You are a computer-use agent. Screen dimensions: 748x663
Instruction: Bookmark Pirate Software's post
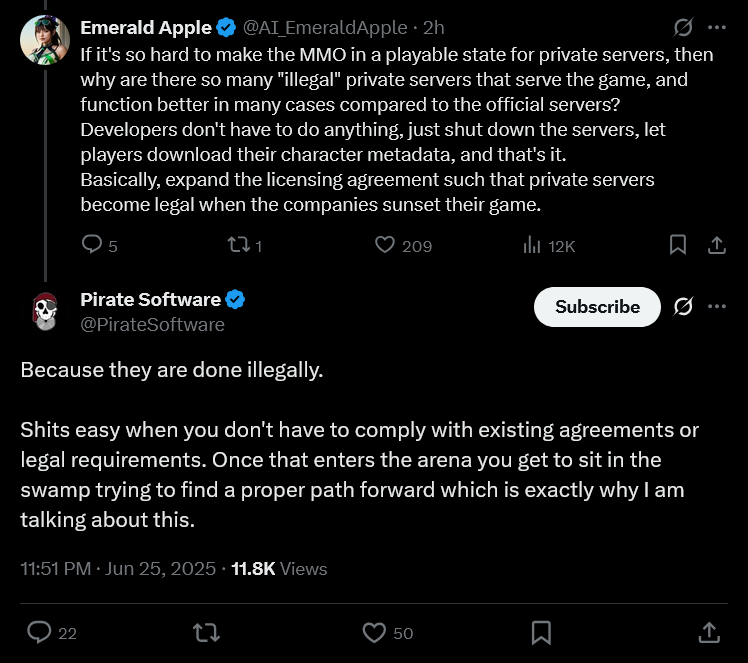pyautogui.click(x=541, y=633)
